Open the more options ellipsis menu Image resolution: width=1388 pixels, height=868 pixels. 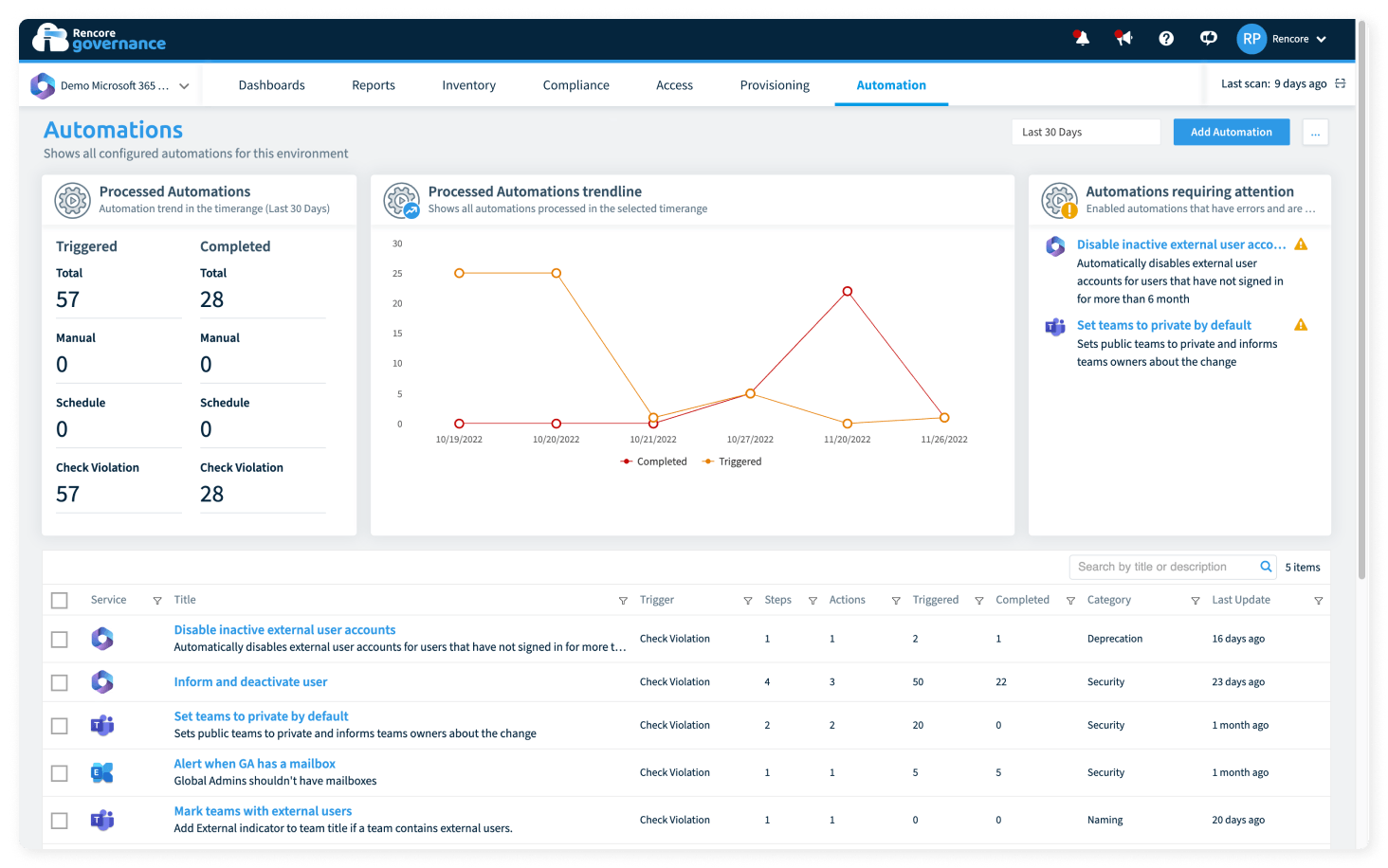1315,132
